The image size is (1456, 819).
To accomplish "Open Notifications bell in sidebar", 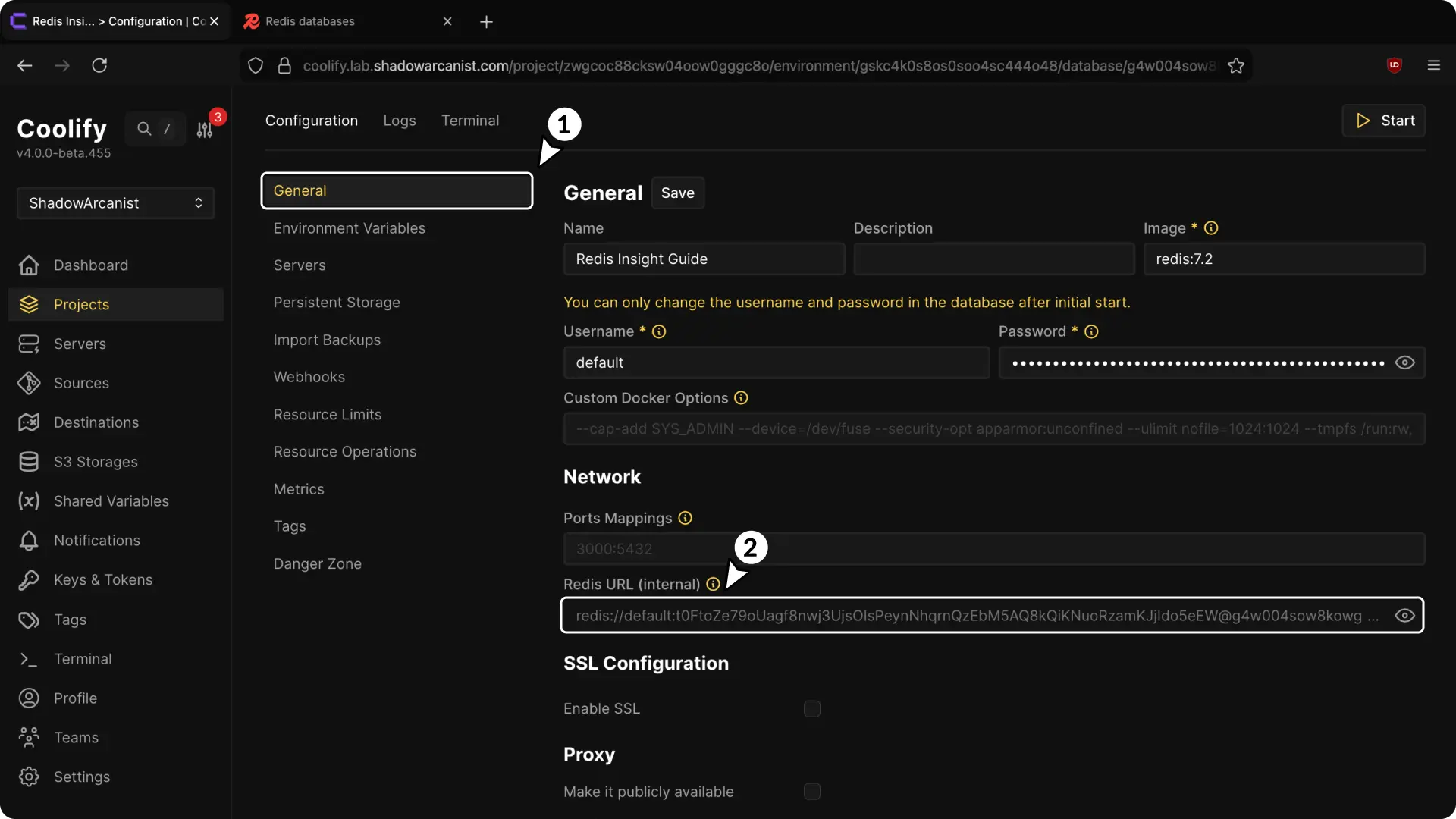I will pos(29,541).
